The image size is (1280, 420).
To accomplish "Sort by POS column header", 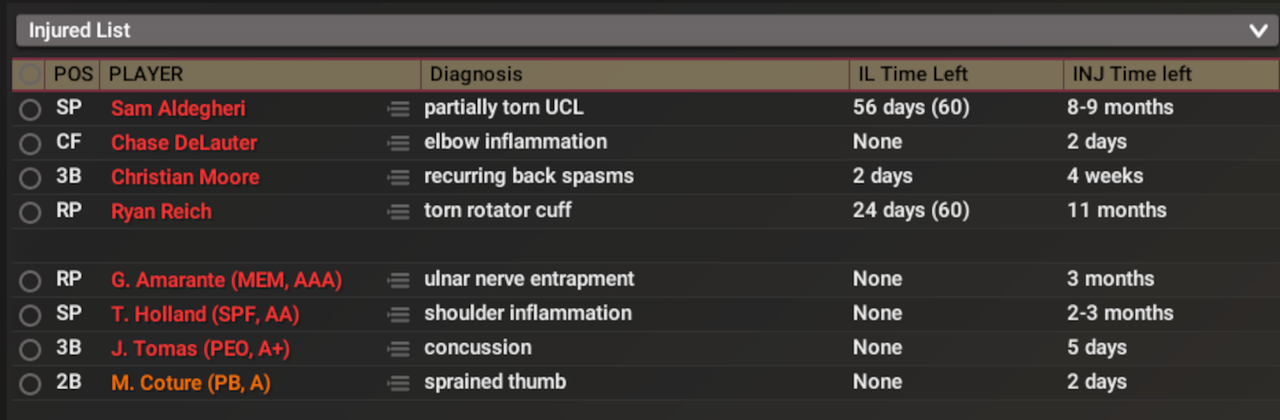I will [x=73, y=75].
